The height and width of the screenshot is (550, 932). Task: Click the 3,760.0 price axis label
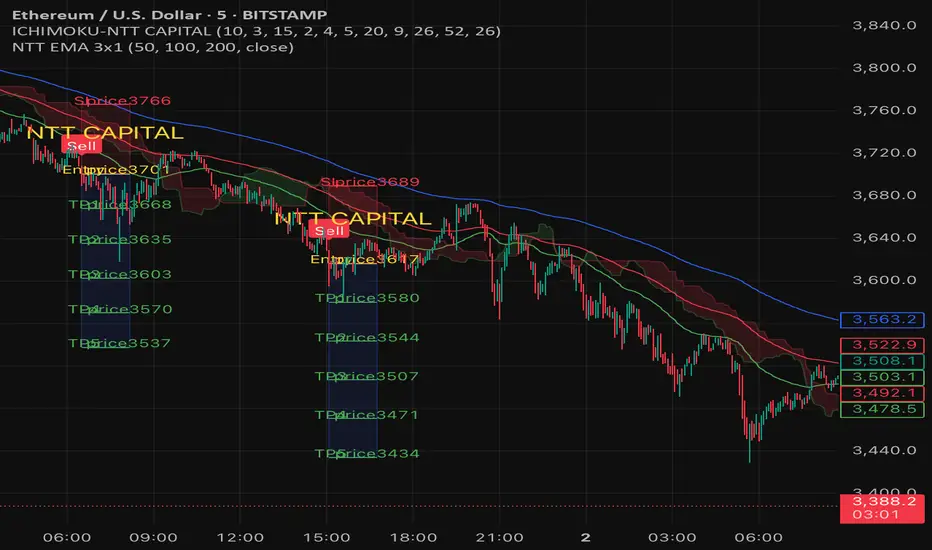click(x=884, y=110)
